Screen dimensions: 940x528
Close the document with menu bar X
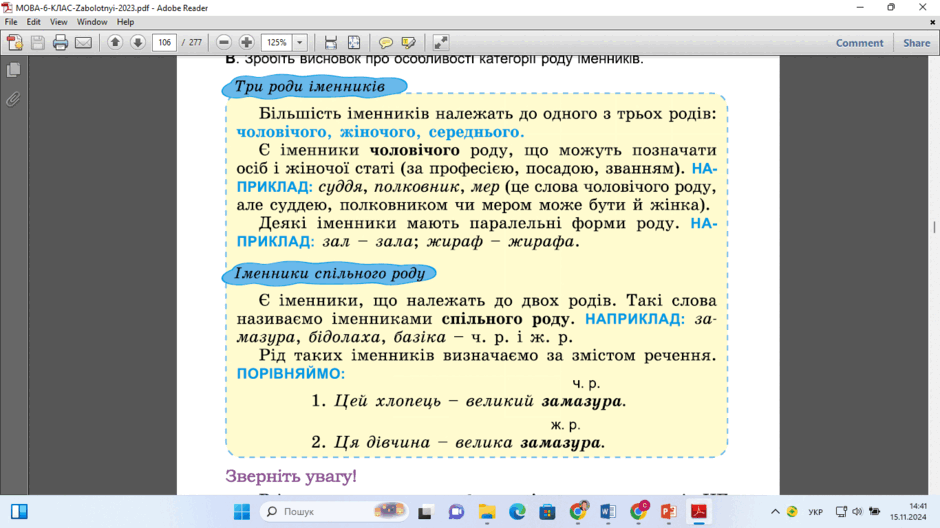point(932,22)
